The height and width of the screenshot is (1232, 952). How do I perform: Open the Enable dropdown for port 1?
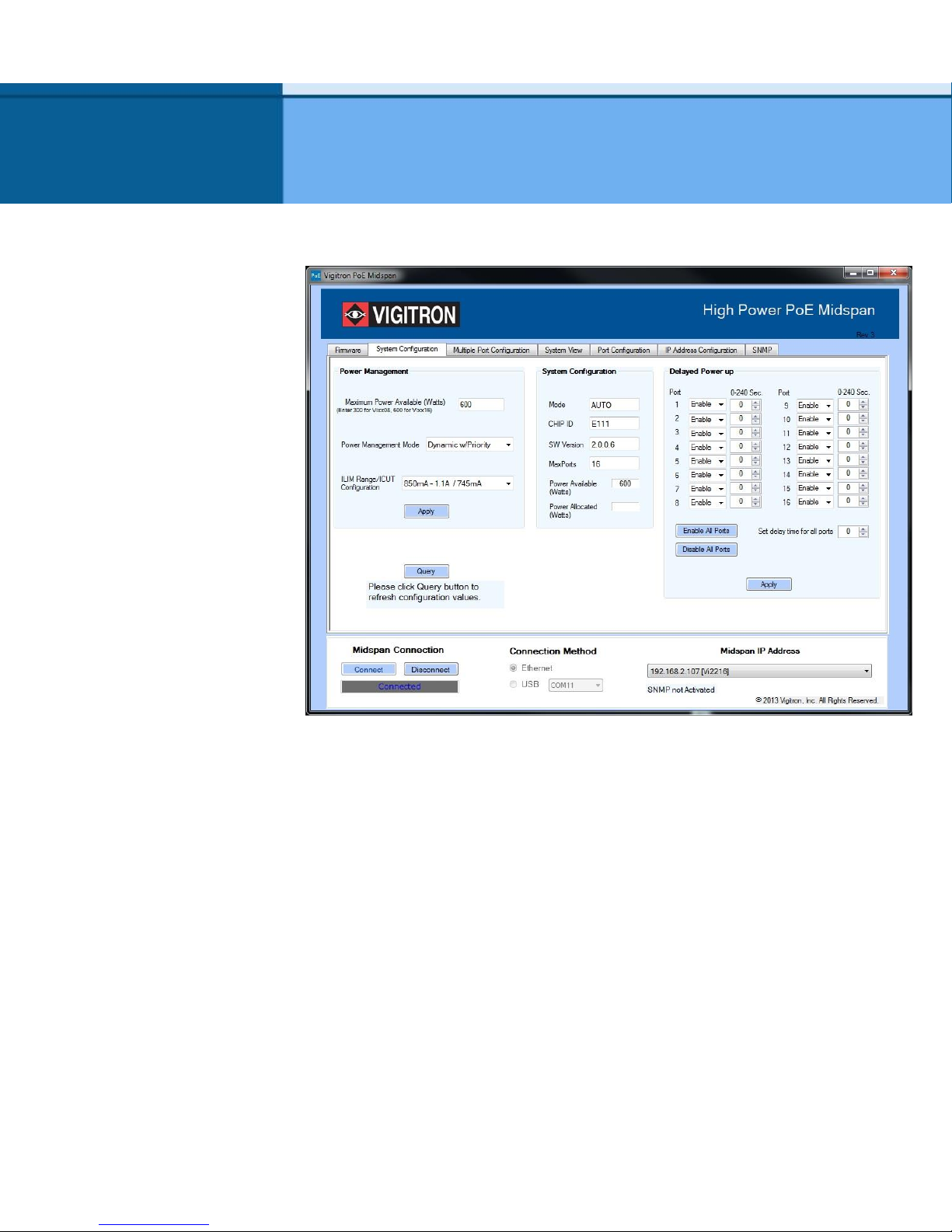(707, 405)
